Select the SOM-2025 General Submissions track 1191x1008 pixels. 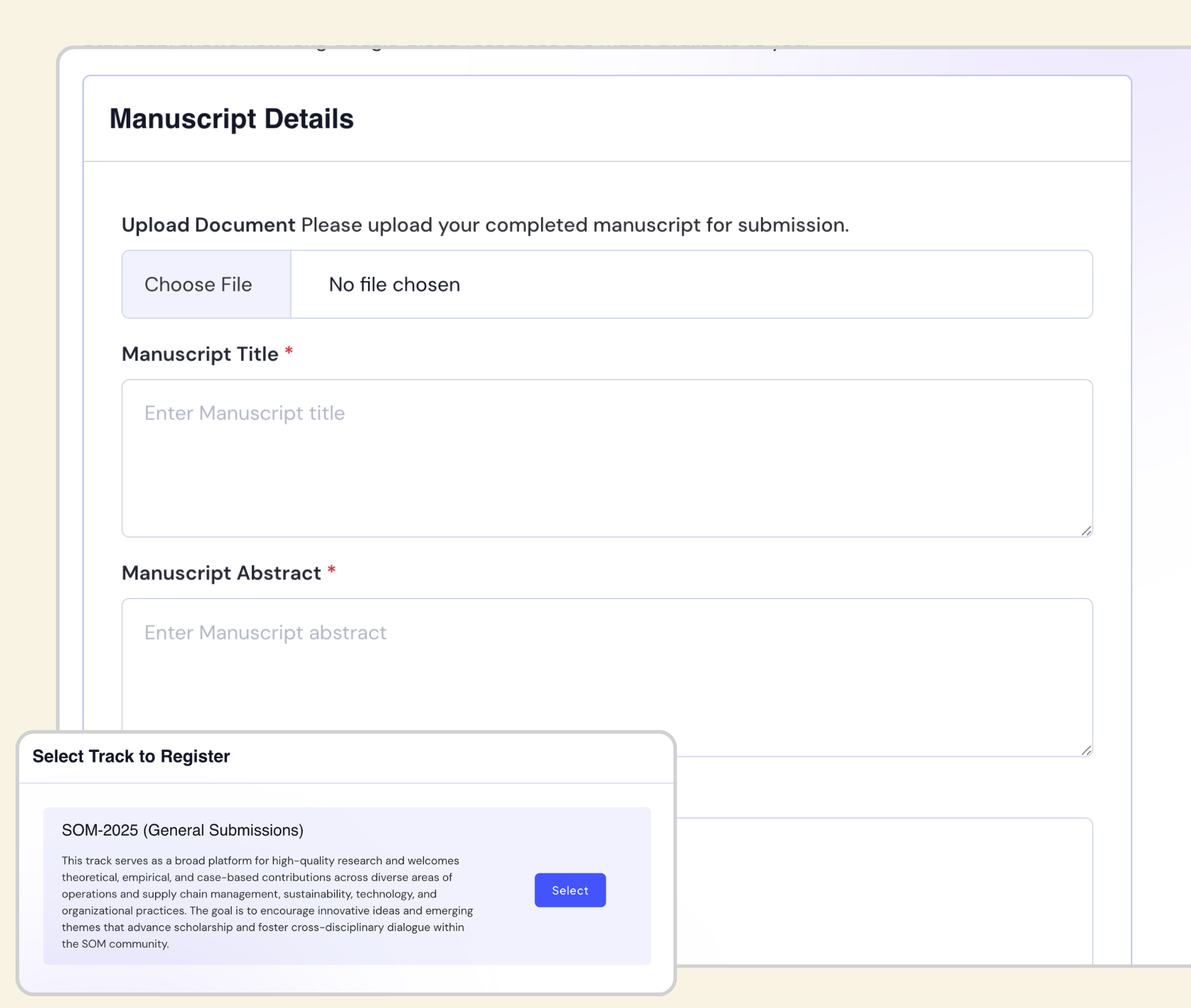(569, 890)
